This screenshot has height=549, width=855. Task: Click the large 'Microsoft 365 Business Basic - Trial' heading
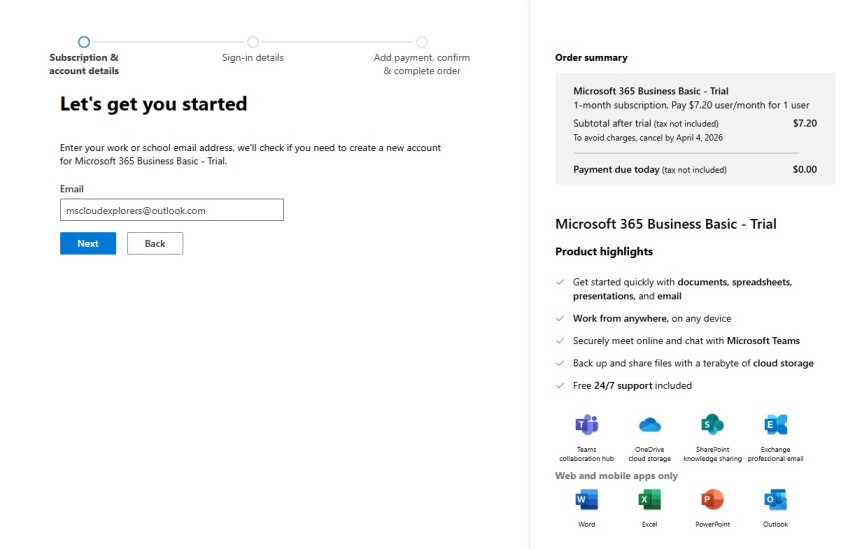point(665,224)
